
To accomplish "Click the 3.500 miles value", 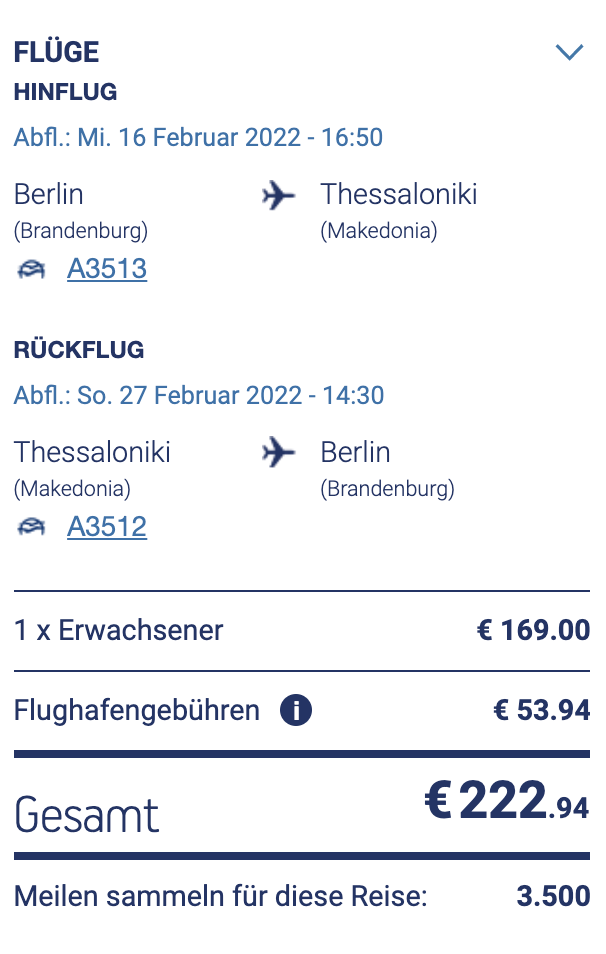I will (553, 896).
